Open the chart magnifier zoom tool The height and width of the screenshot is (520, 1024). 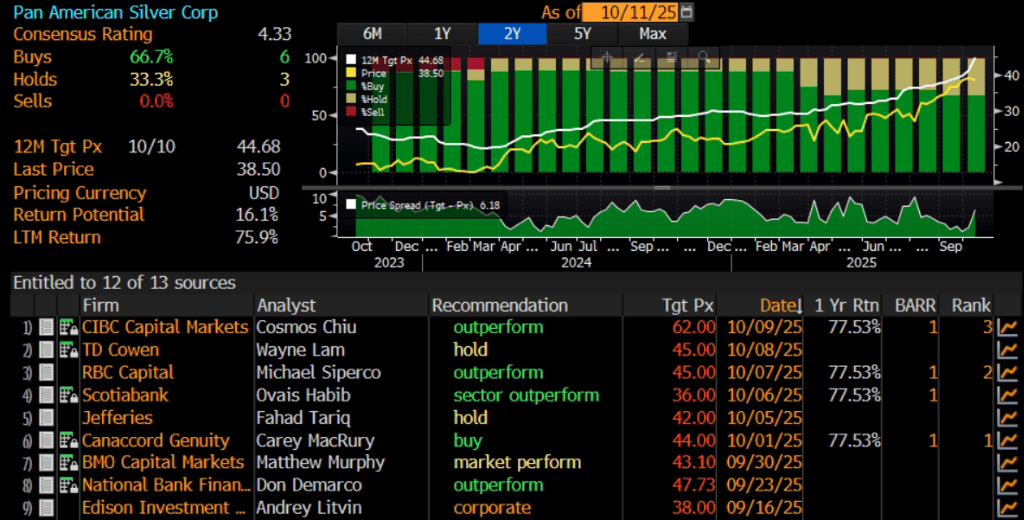(704, 57)
